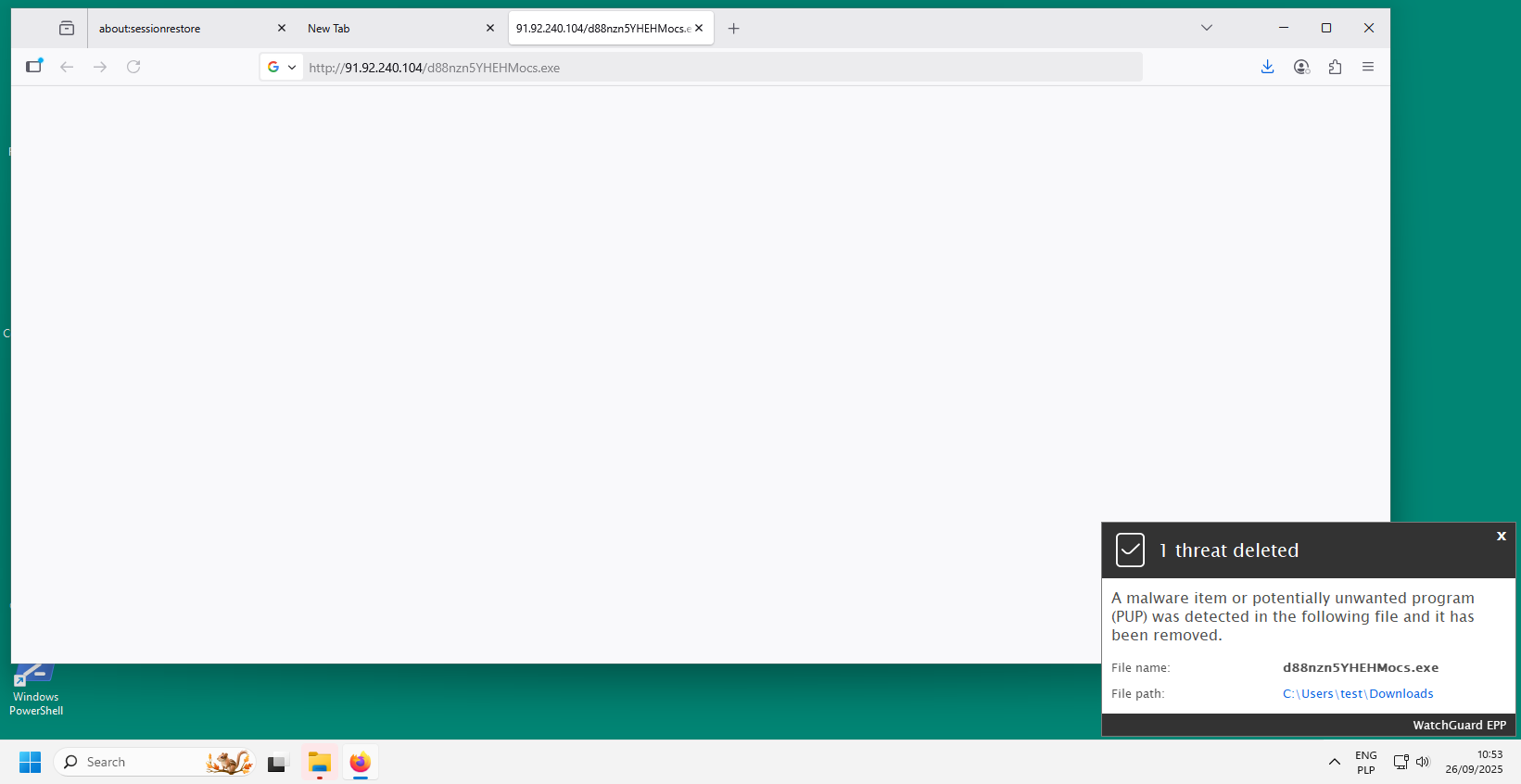The width and height of the screenshot is (1521, 784).
Task: Dismiss the WatchGuard threat deleted notification
Action: point(1502,536)
